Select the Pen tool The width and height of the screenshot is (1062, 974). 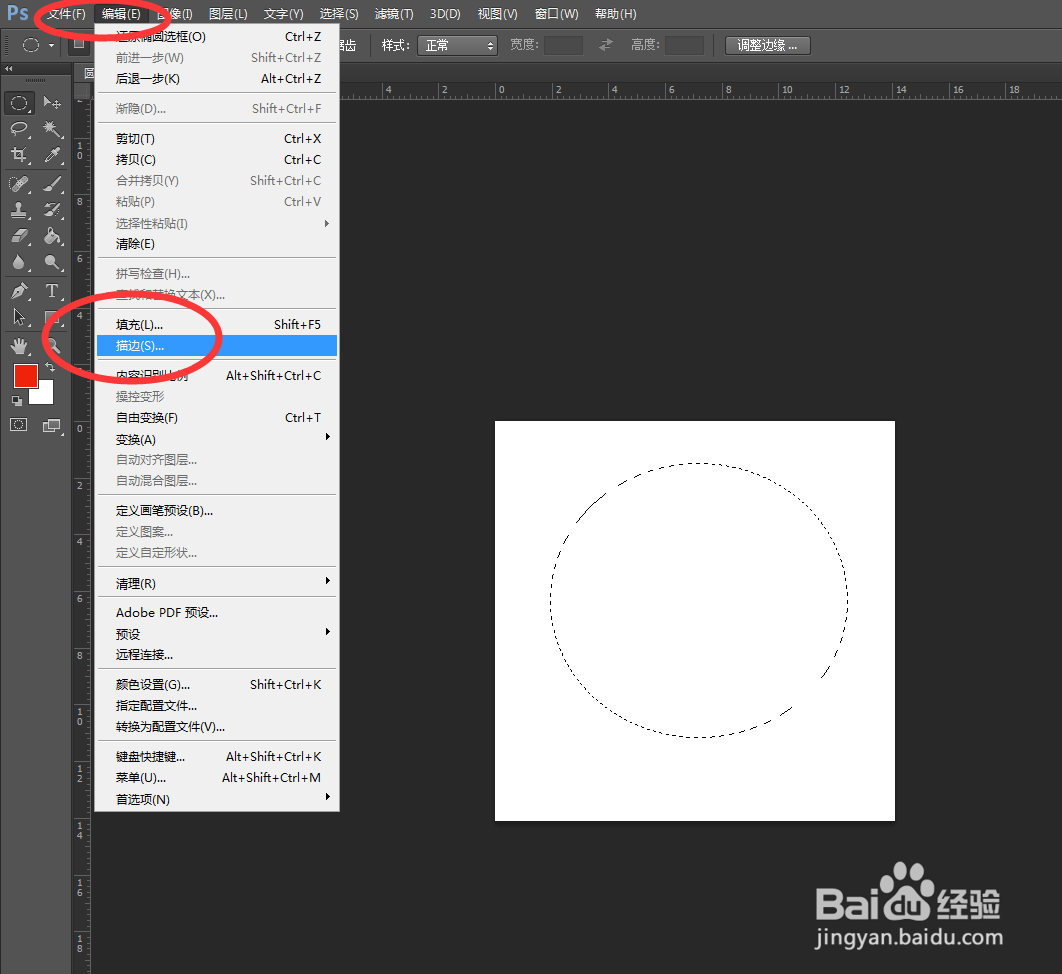point(19,291)
